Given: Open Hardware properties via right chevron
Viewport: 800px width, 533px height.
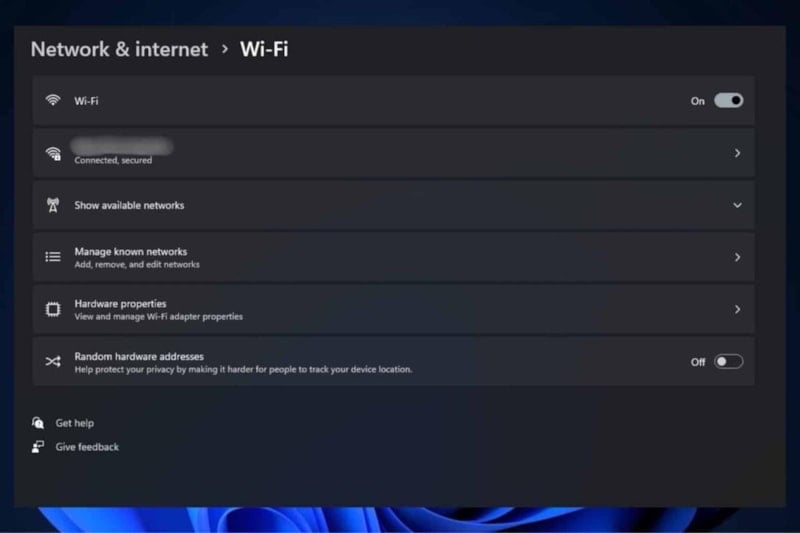Looking at the screenshot, I should (737, 309).
